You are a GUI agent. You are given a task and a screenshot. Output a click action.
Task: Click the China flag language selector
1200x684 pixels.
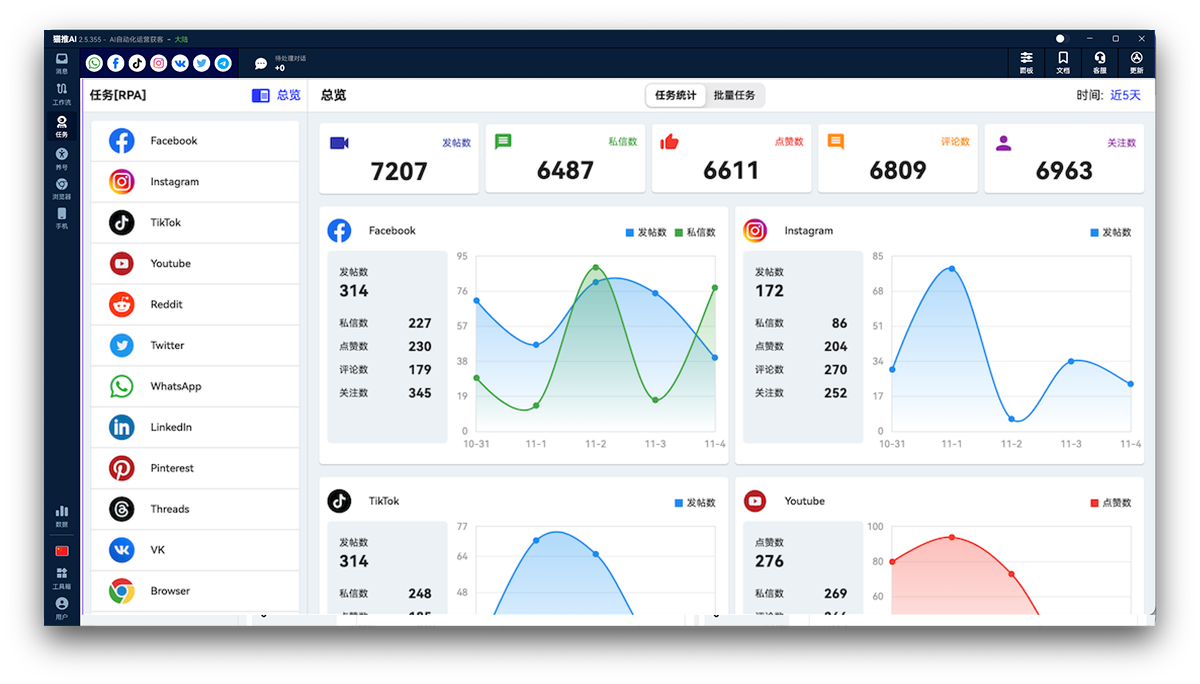pyautogui.click(x=62, y=551)
